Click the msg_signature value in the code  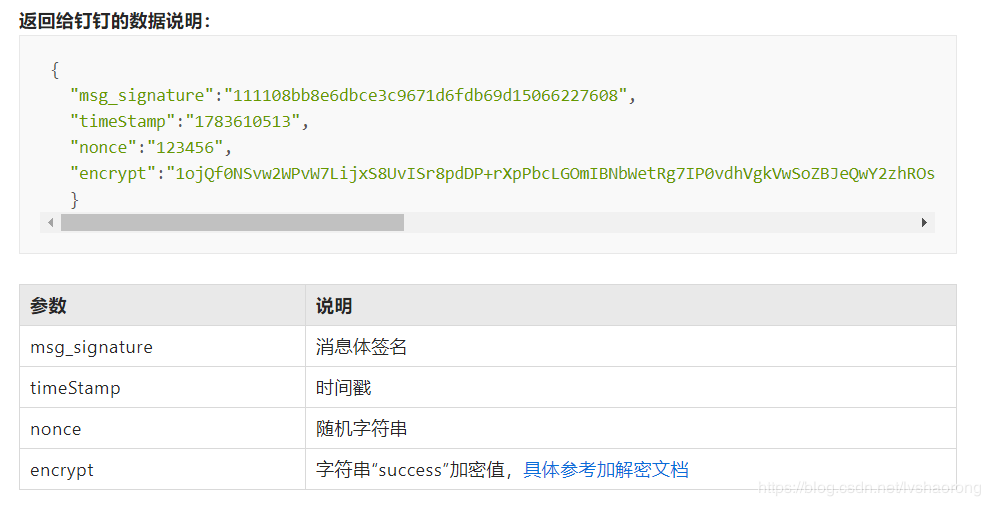click(x=425, y=95)
